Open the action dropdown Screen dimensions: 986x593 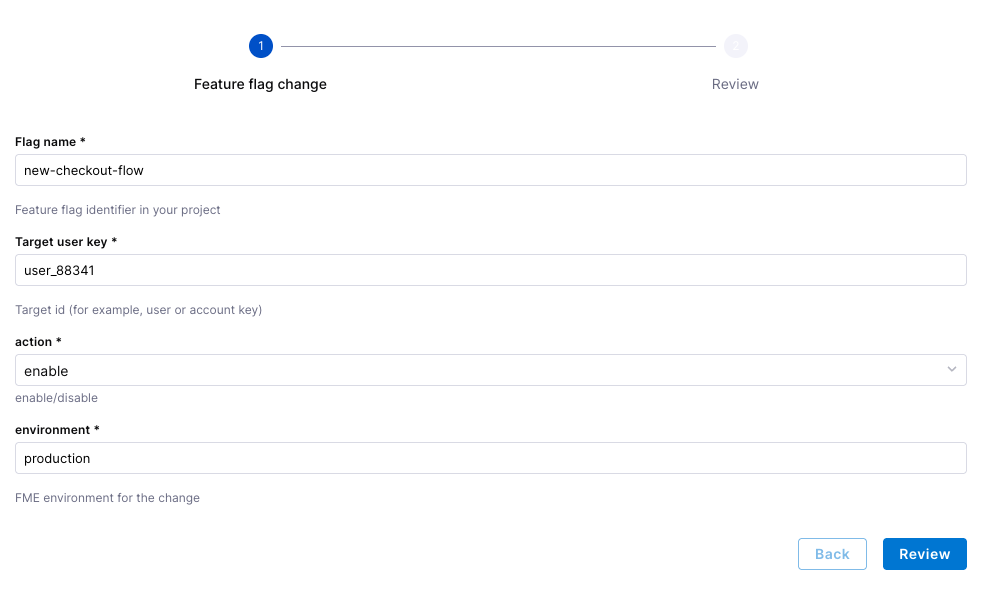(490, 370)
